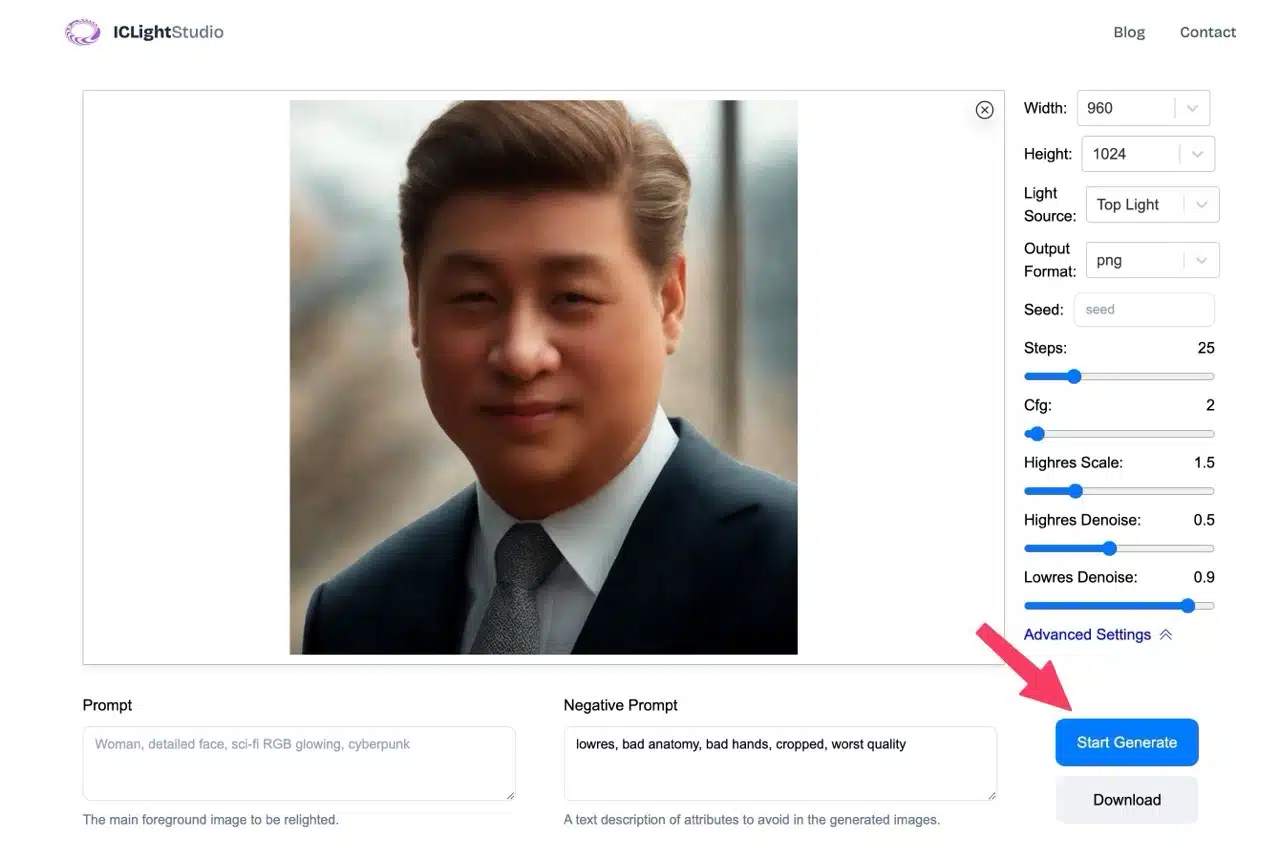Click the ICLightStudio logo icon
1280x860 pixels.
coord(82,32)
